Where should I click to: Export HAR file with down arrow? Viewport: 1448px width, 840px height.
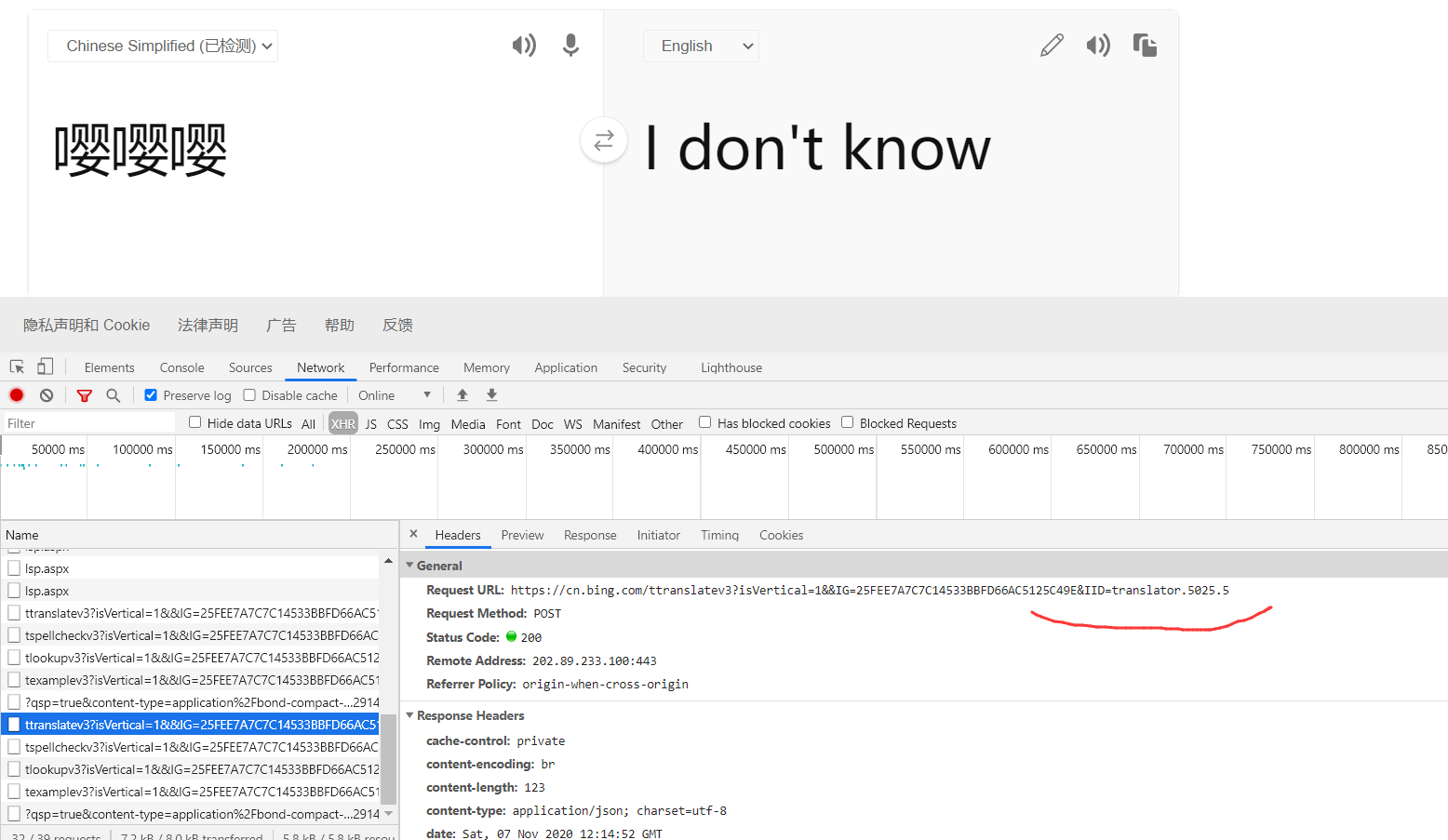pyautogui.click(x=492, y=395)
